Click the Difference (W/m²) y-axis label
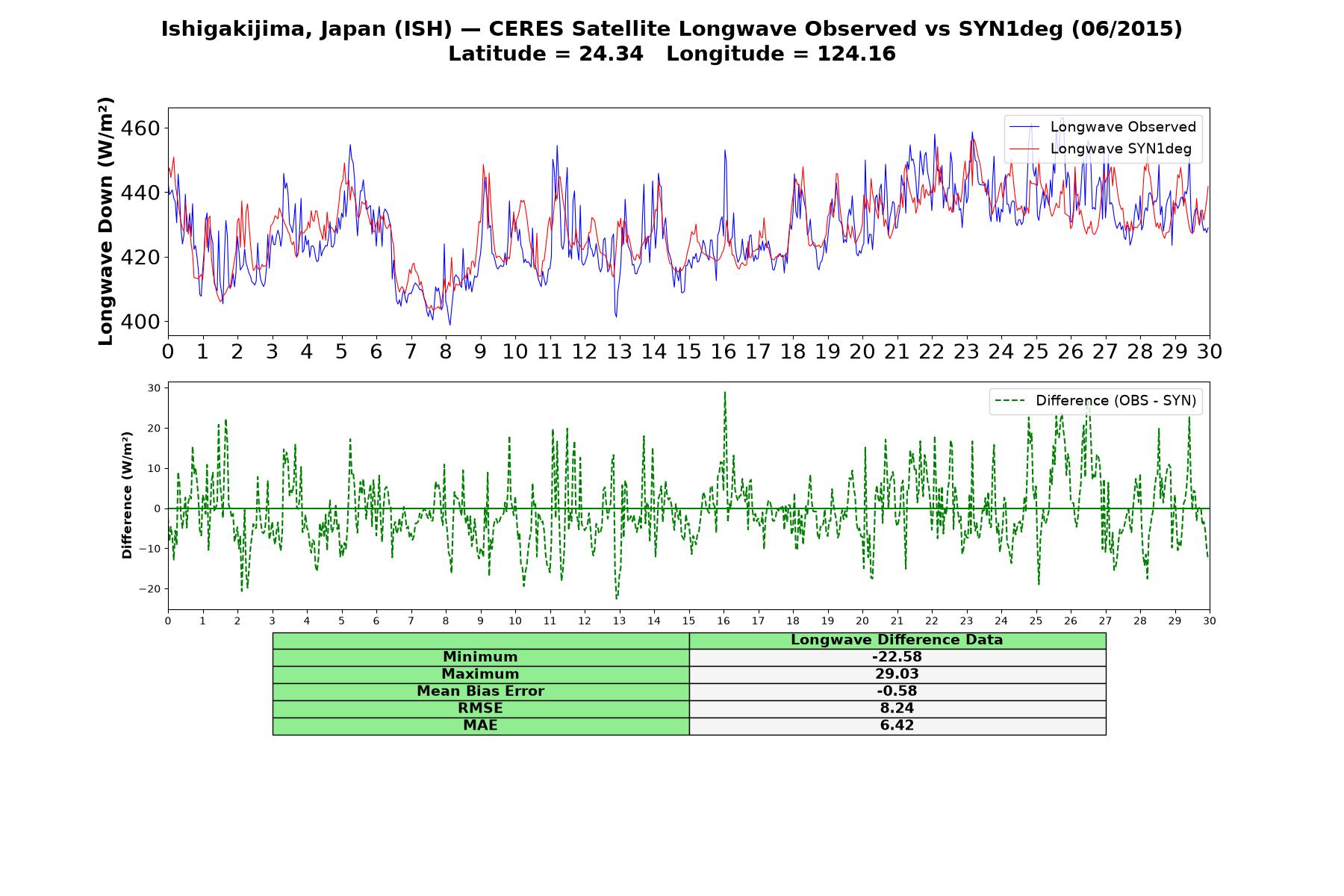The width and height of the screenshot is (1344, 896). pyautogui.click(x=127, y=495)
